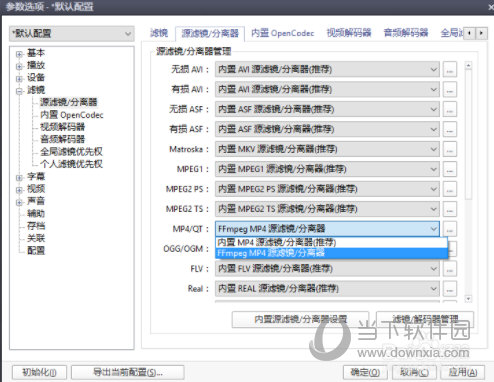The width and height of the screenshot is (494, 382).
Task: Select 音频解码器 in the tree
Action: click(x=62, y=139)
